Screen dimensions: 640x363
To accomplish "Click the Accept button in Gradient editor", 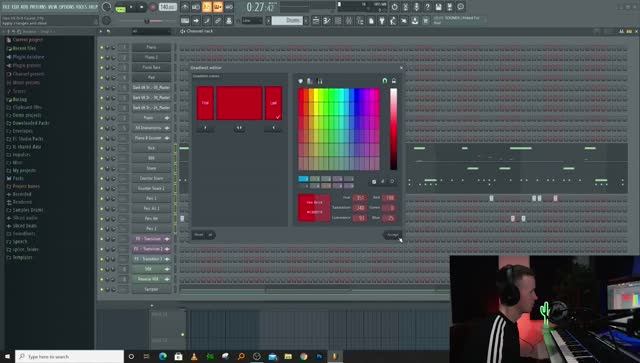I will pyautogui.click(x=392, y=235).
